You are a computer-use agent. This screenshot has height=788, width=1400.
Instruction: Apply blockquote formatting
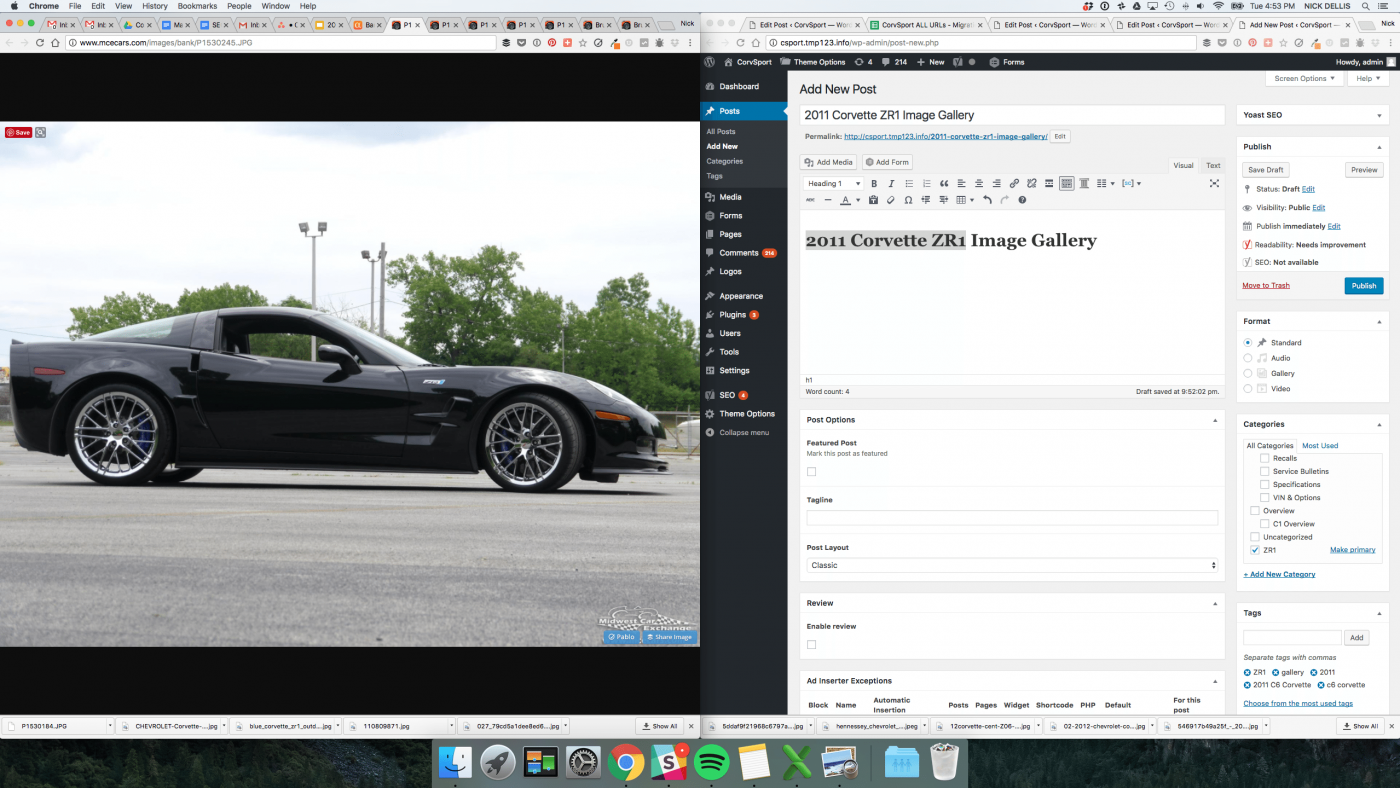[x=944, y=184]
